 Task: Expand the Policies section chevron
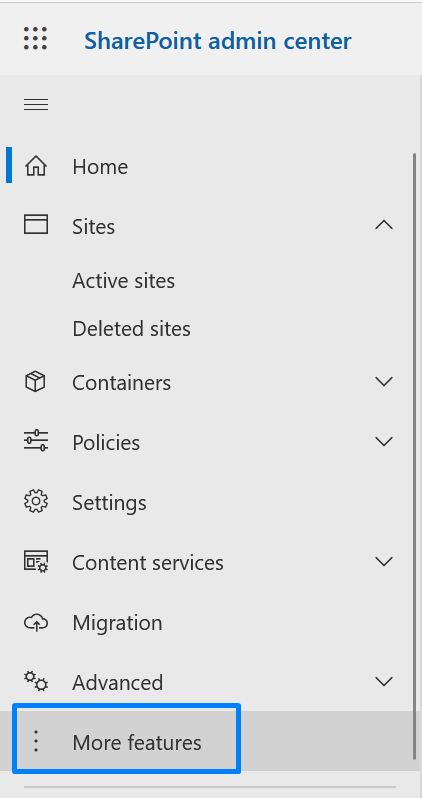click(x=384, y=441)
